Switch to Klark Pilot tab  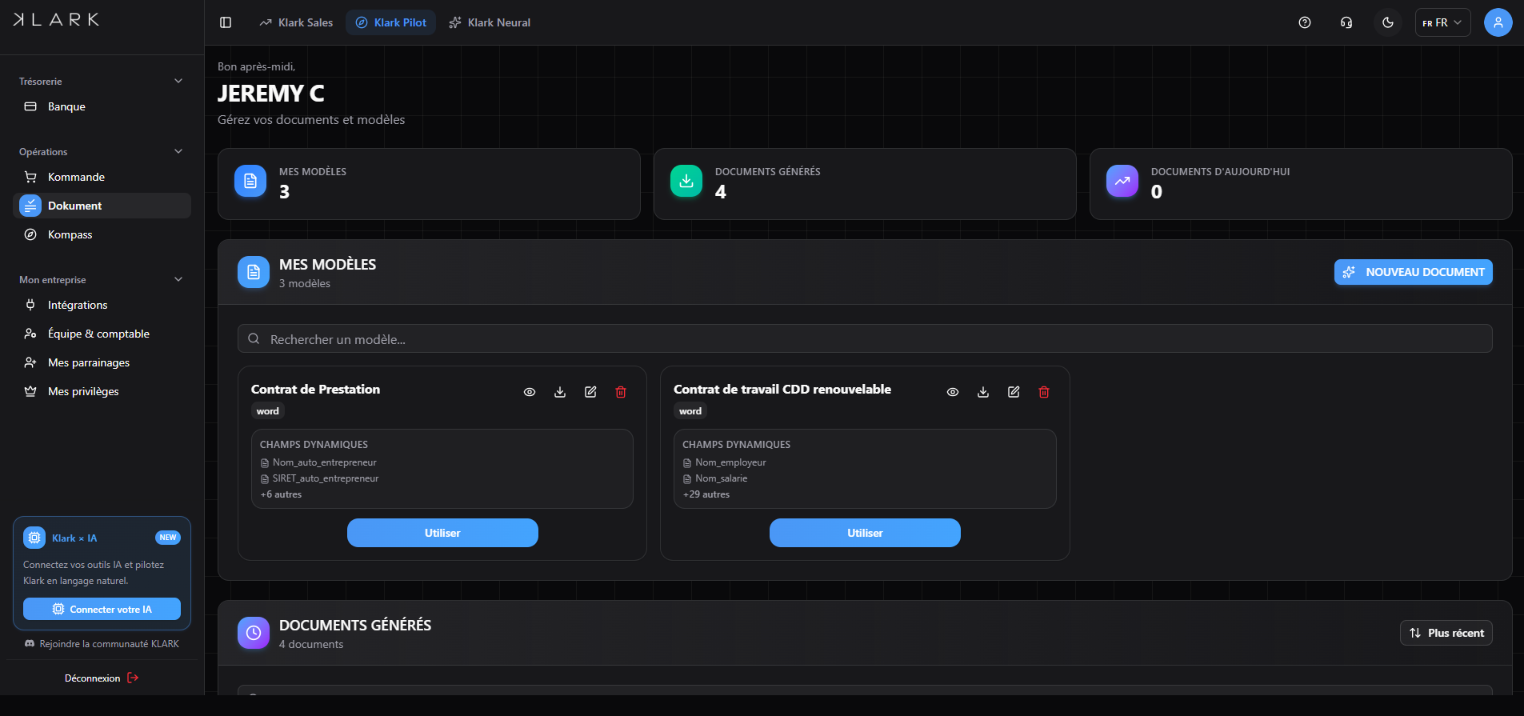click(391, 22)
